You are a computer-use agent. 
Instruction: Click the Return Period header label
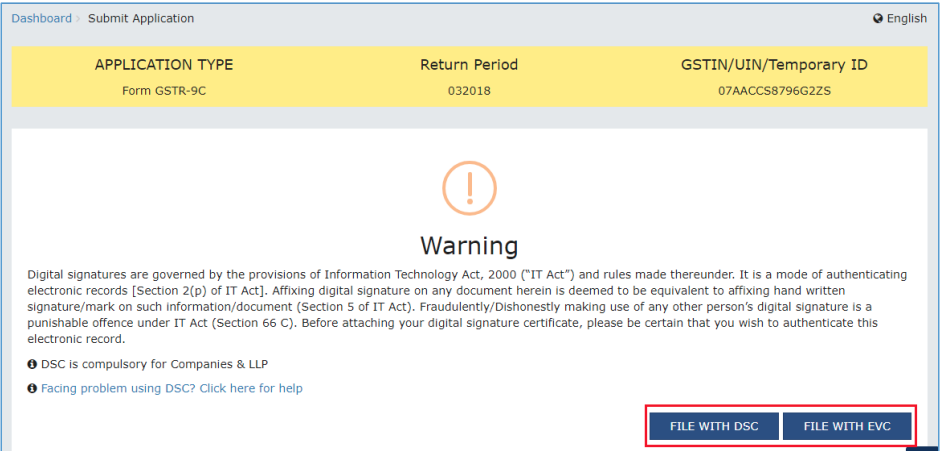[x=469, y=65]
